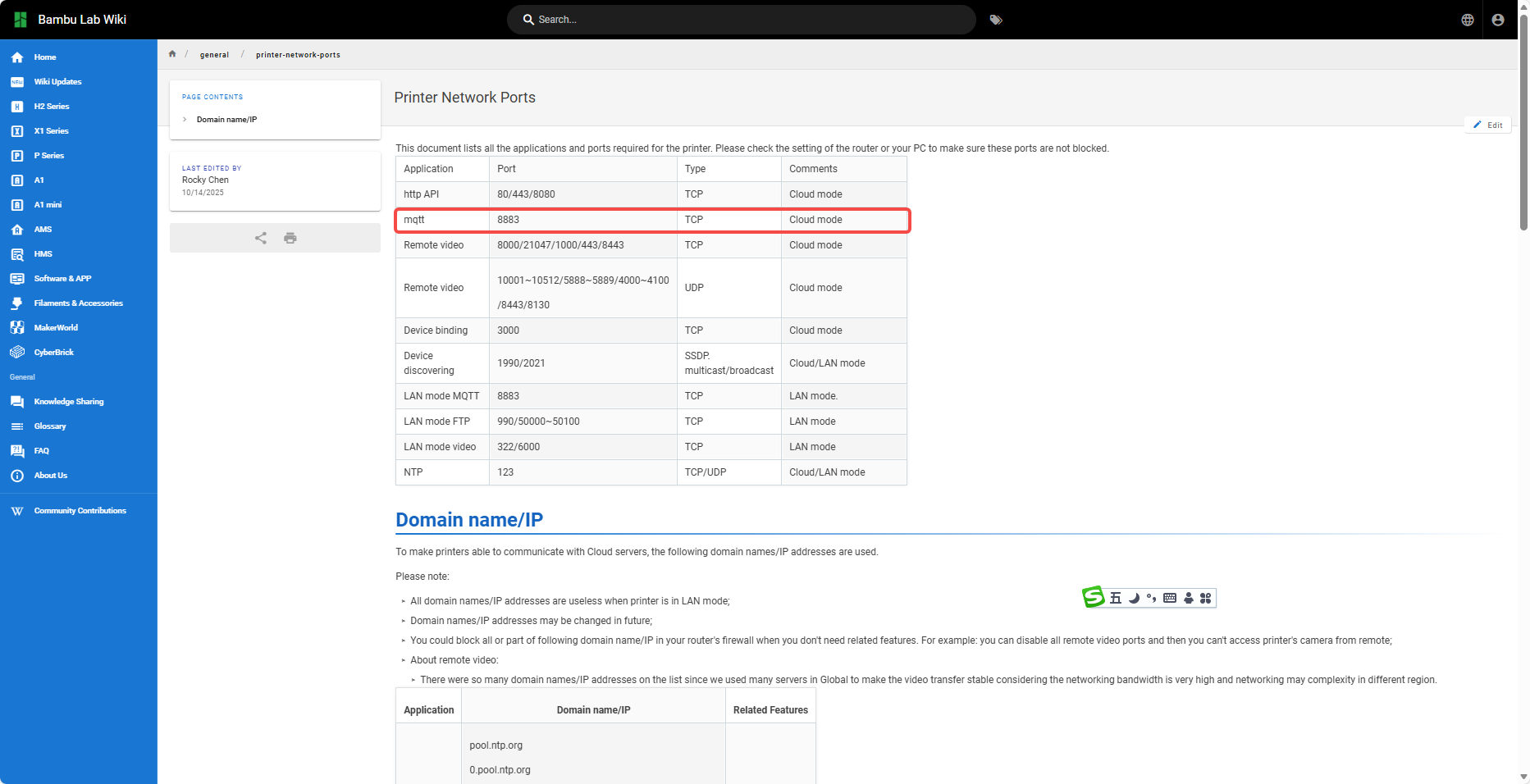Viewport: 1530px width, 784px height.
Task: Click the MakerWorld sidebar icon
Action: click(17, 328)
